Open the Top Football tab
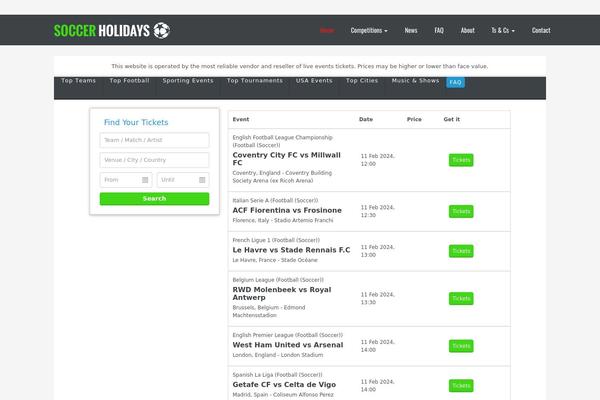The image size is (600, 400). [129, 80]
